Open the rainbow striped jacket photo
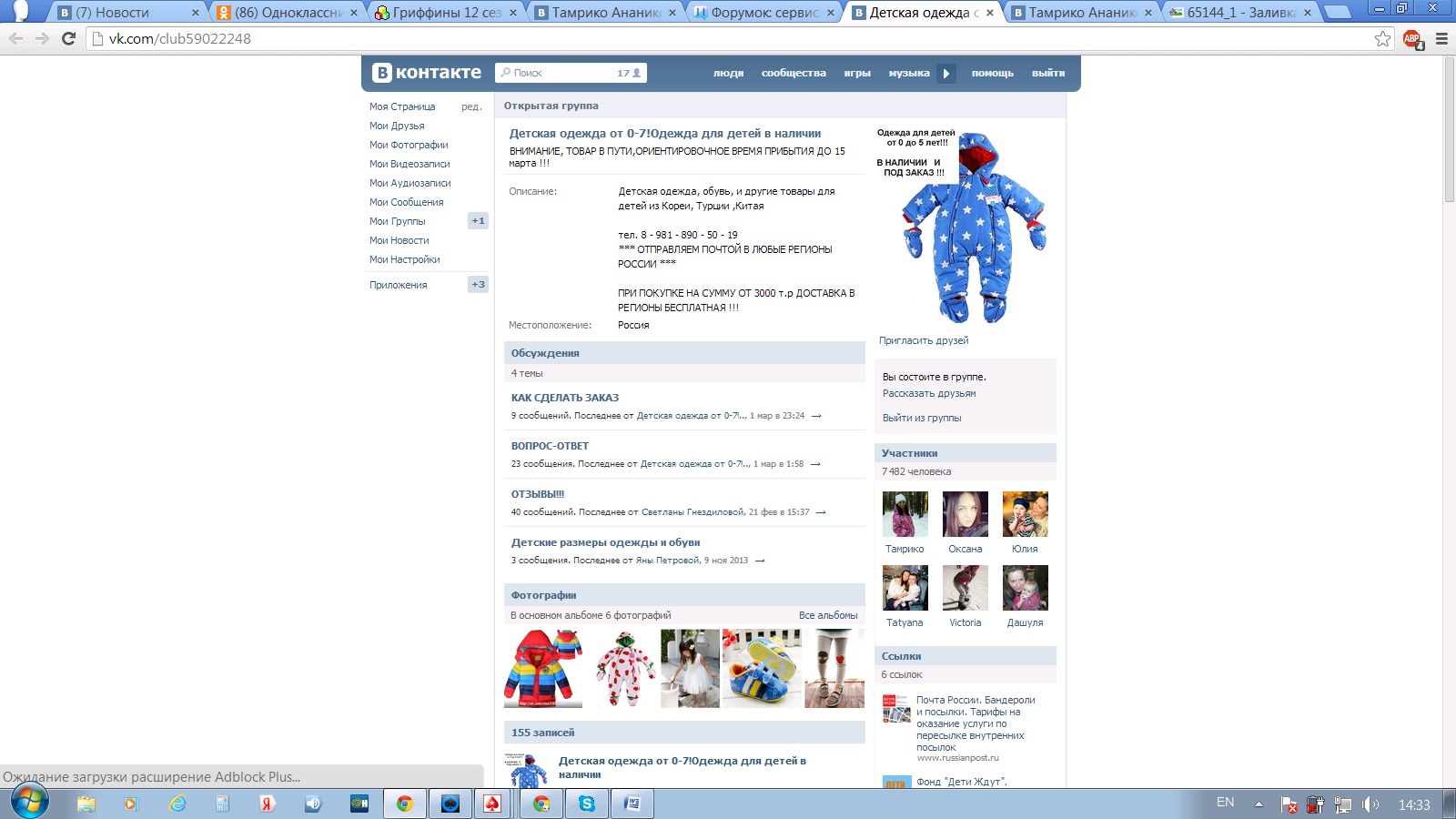Screen dimensions: 1456x819 tap(543, 669)
